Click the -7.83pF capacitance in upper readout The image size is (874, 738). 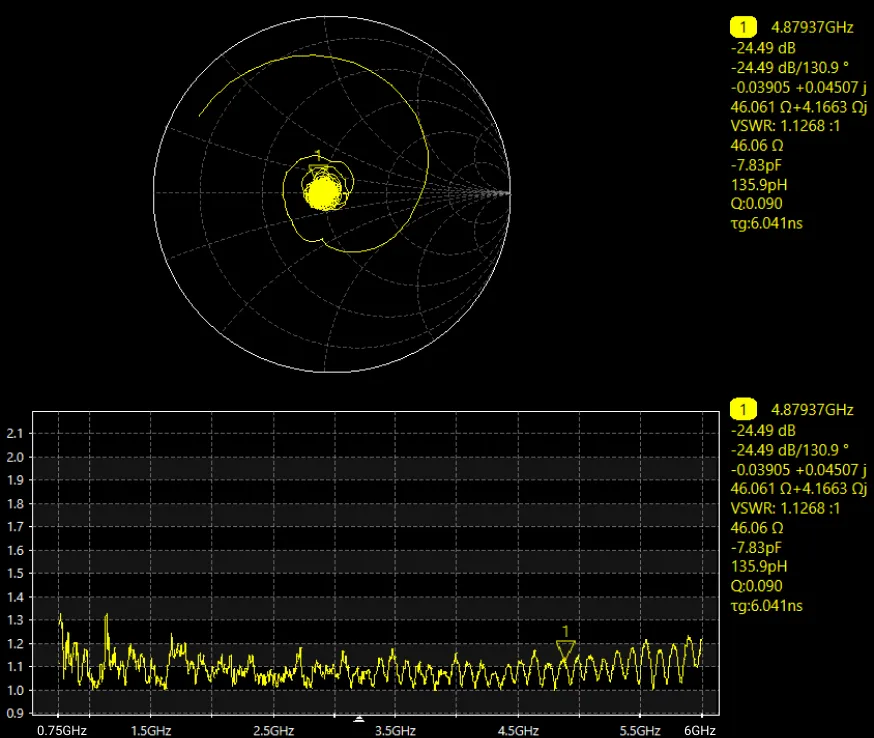(x=756, y=166)
